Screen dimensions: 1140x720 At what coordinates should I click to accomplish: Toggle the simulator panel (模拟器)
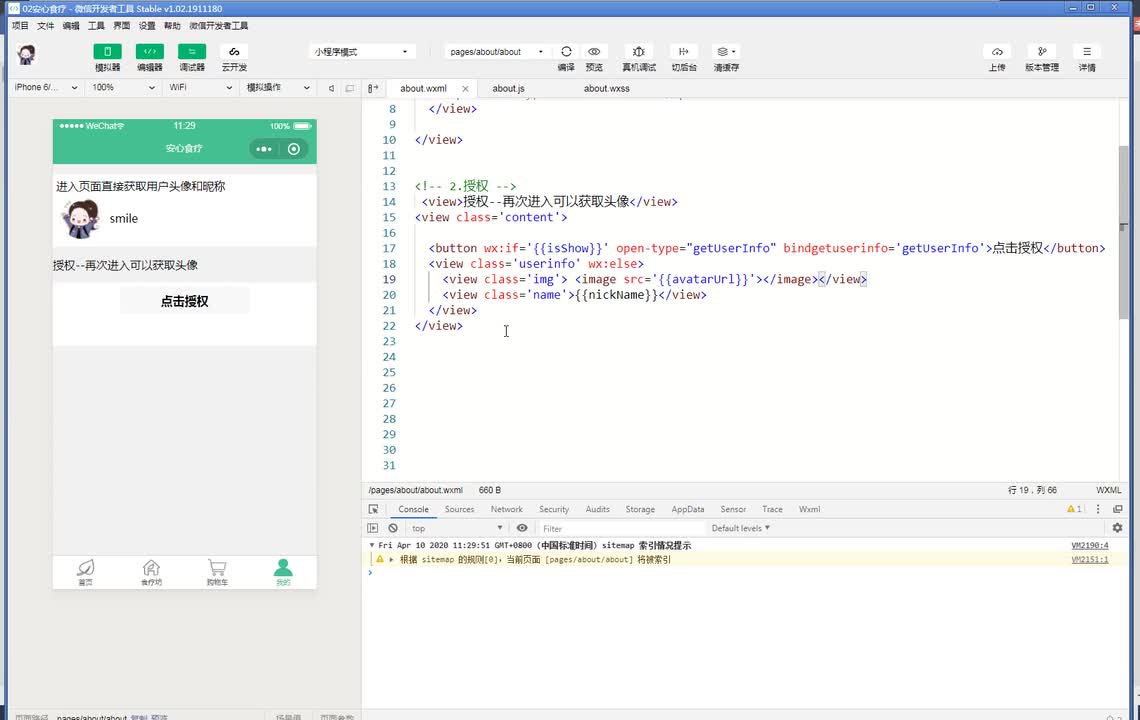(x=107, y=52)
